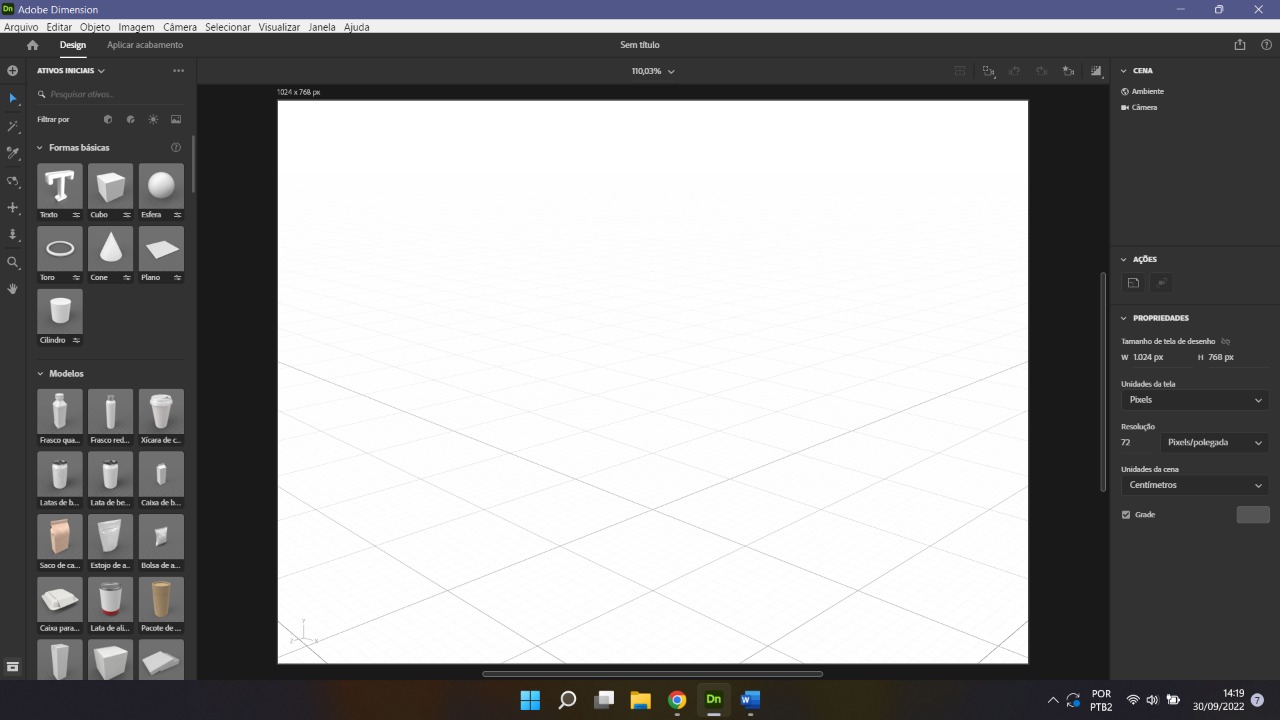Filter assets by models icon
This screenshot has width=1280, height=720.
point(108,119)
